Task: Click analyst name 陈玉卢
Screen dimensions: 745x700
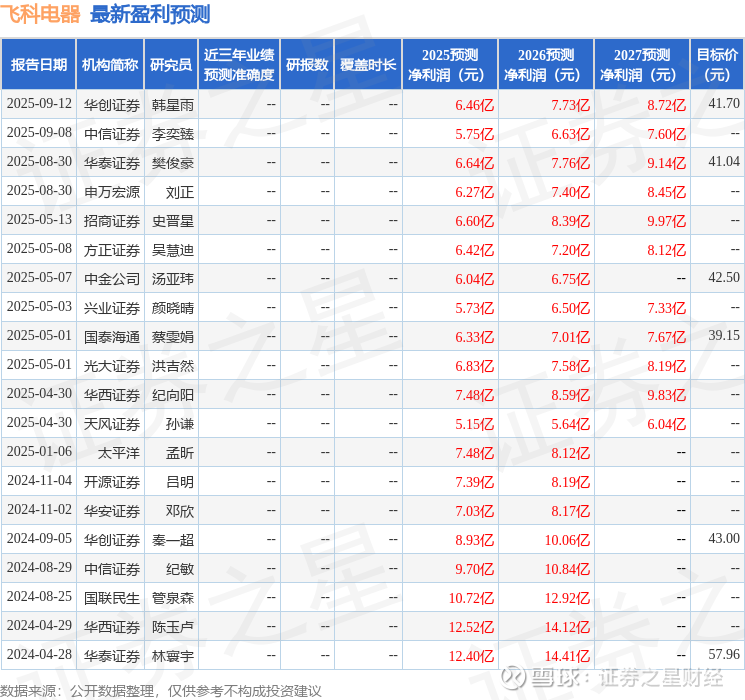Action: [x=172, y=627]
